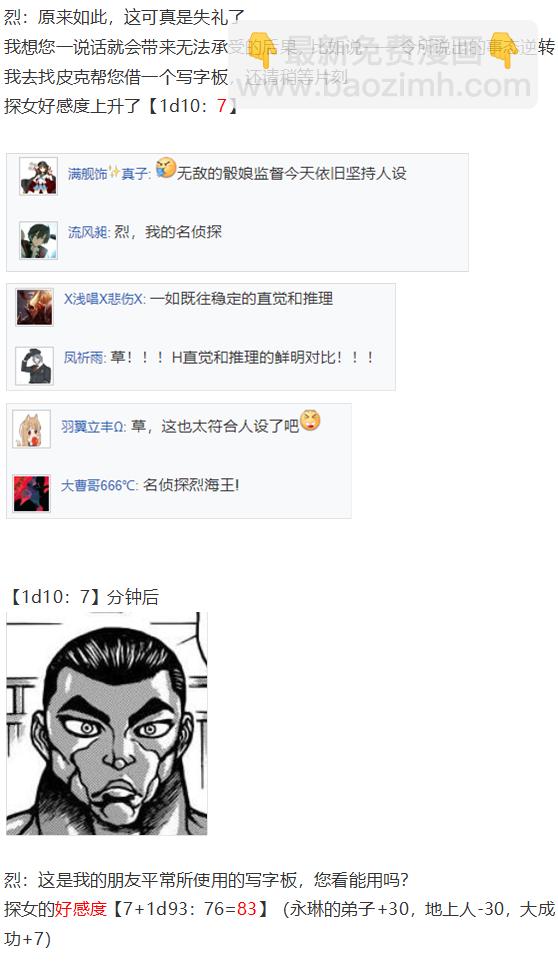Open username link 满舰饰真子
Image resolution: width=558 pixels, height=974 pixels.
point(109,173)
